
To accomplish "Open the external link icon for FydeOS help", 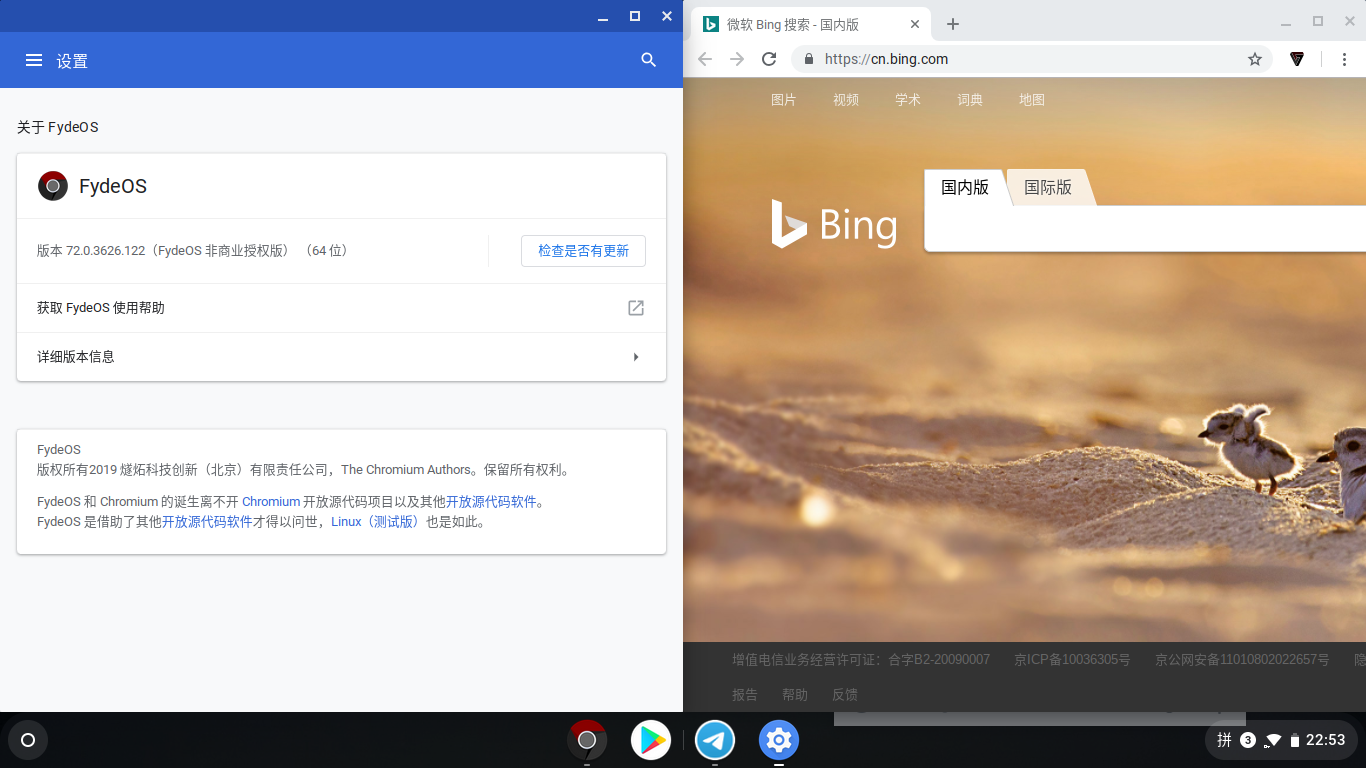I will (x=636, y=308).
